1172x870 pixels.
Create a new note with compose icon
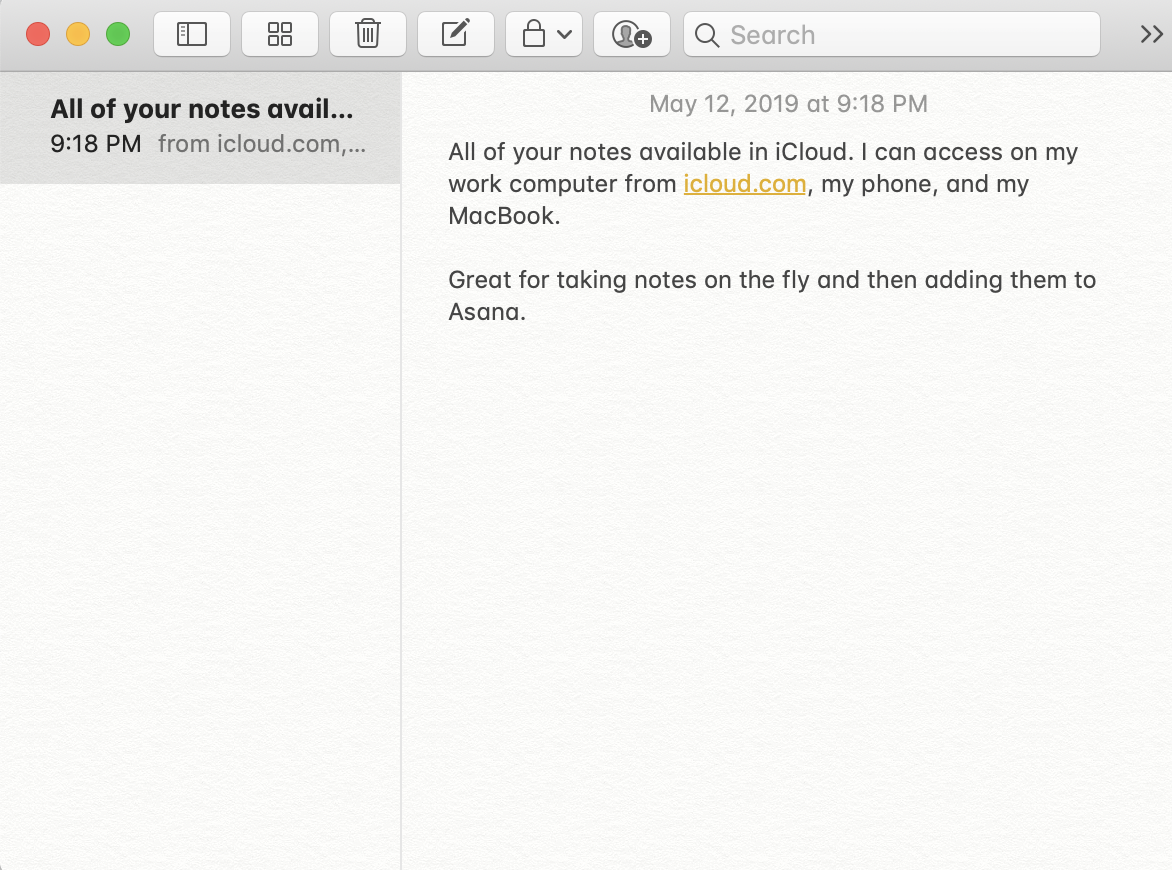click(x=455, y=35)
